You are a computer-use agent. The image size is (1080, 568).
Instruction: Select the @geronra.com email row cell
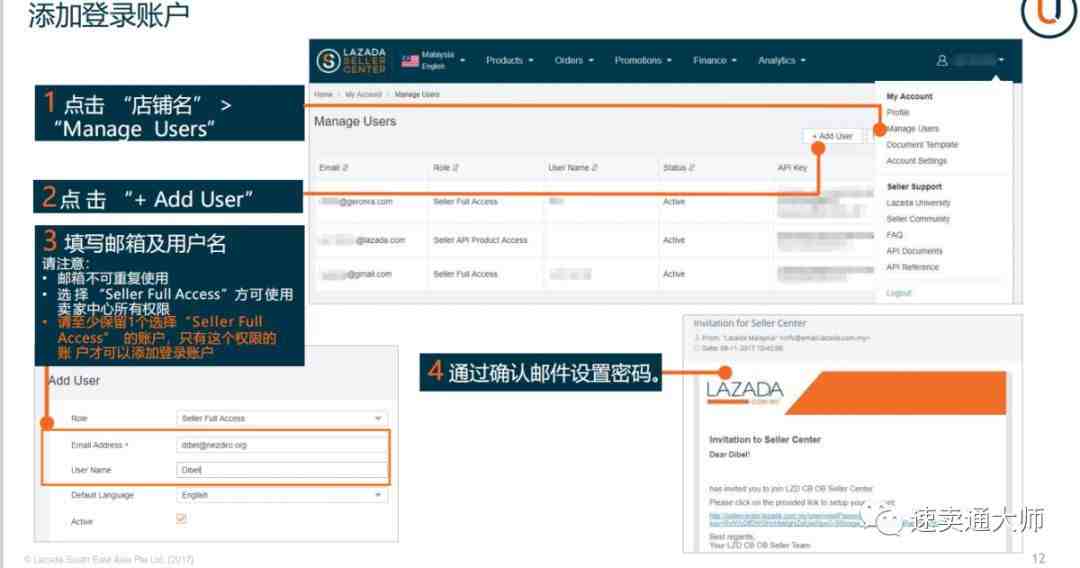point(357,202)
